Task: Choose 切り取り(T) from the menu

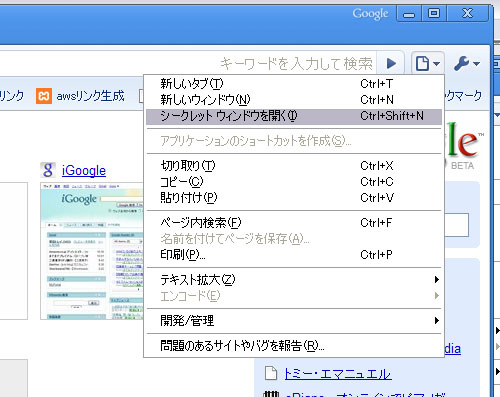Action: pos(294,166)
